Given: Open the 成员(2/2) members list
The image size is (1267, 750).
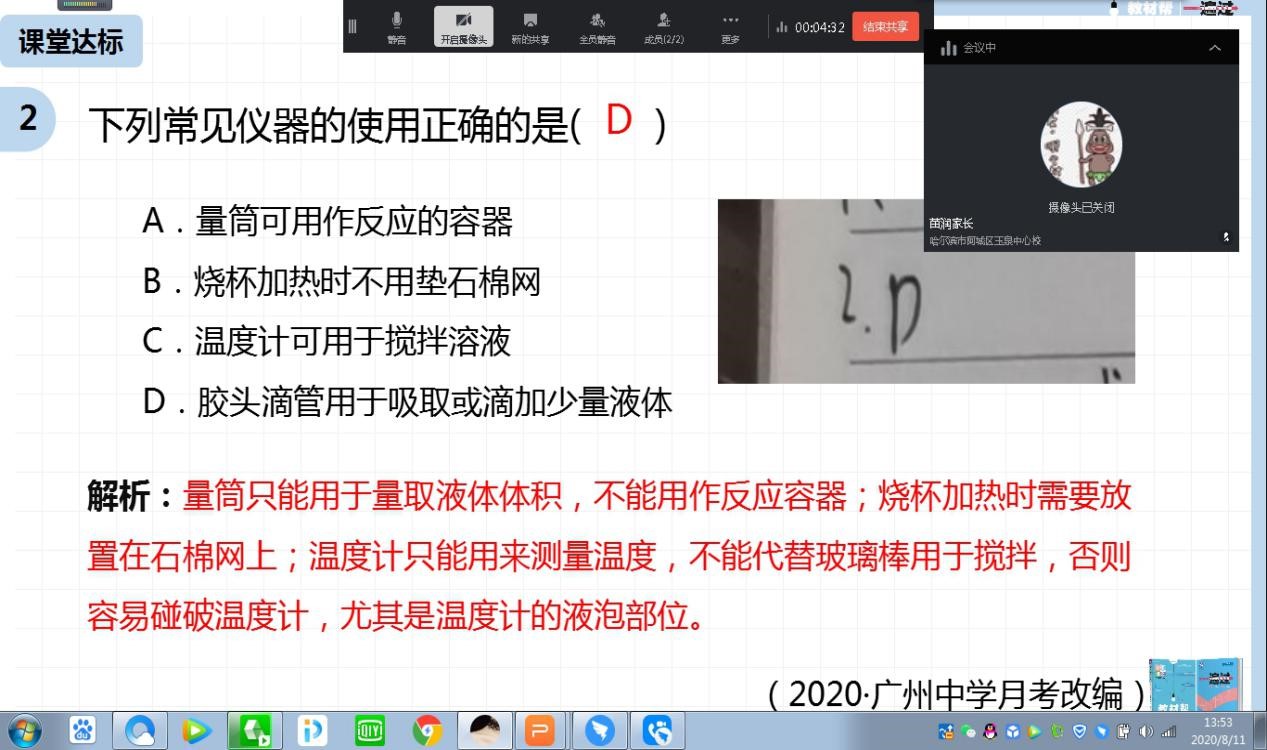Looking at the screenshot, I should [x=664, y=27].
